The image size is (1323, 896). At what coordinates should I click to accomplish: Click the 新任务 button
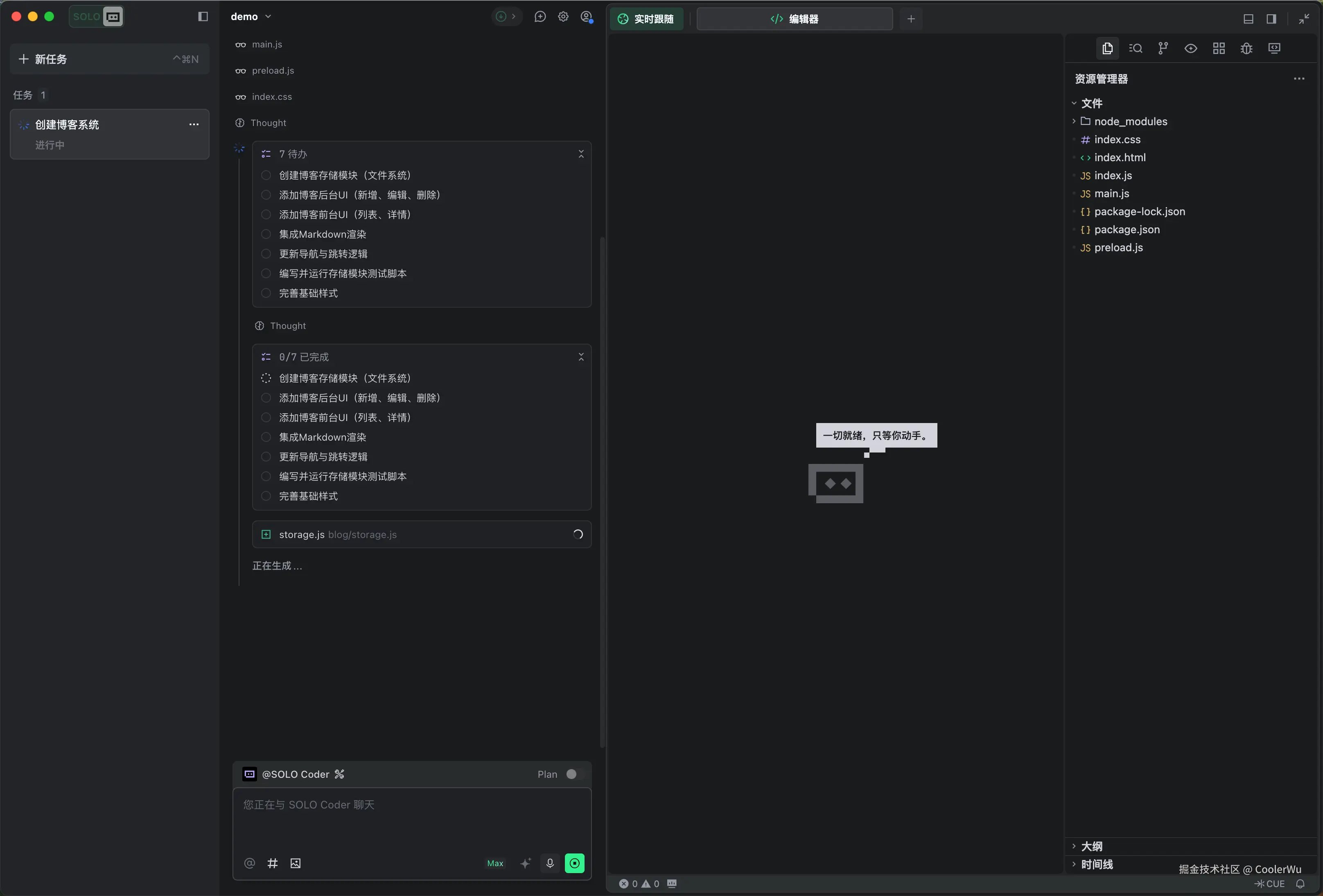coord(109,59)
